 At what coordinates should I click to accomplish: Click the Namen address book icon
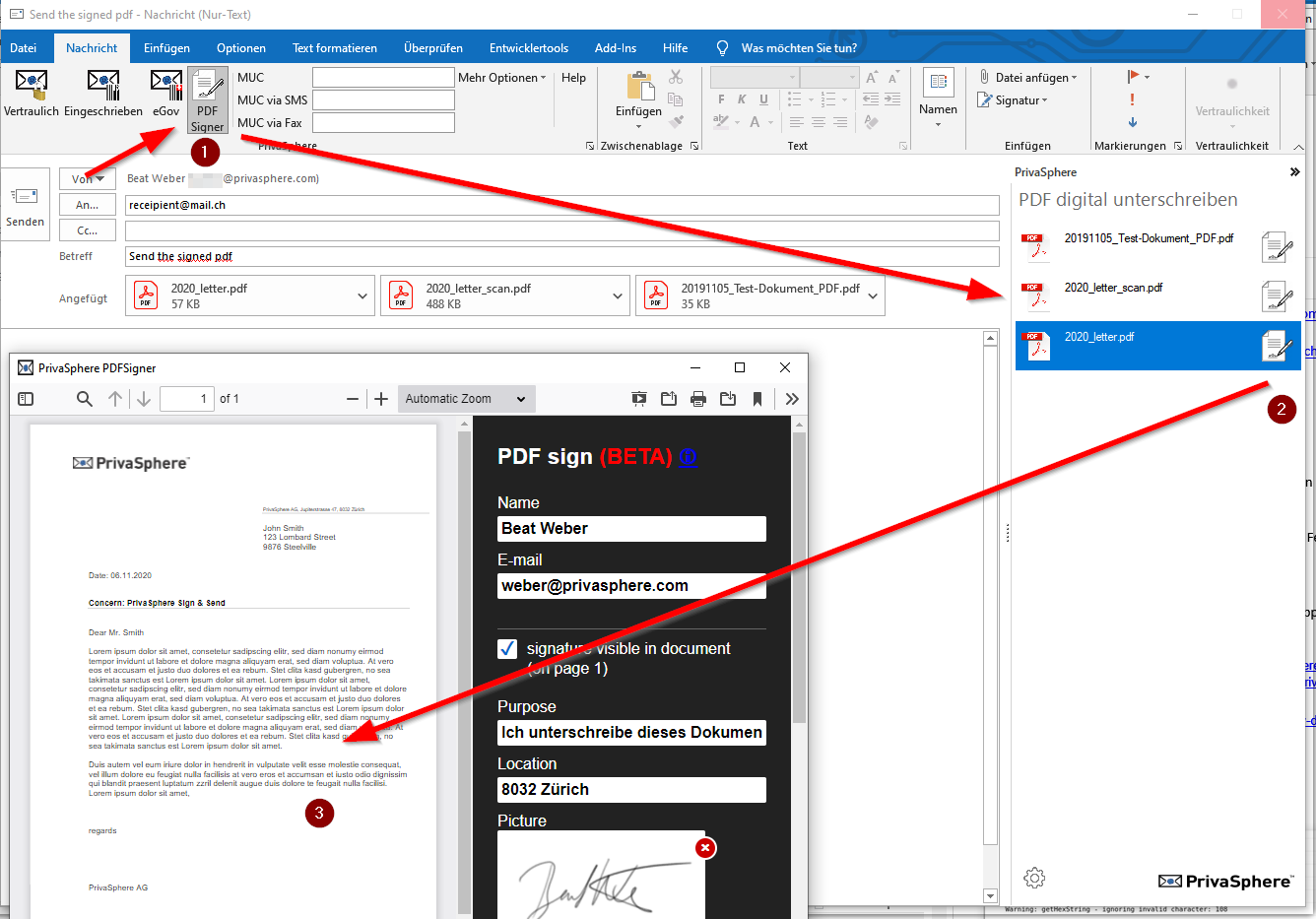click(938, 82)
